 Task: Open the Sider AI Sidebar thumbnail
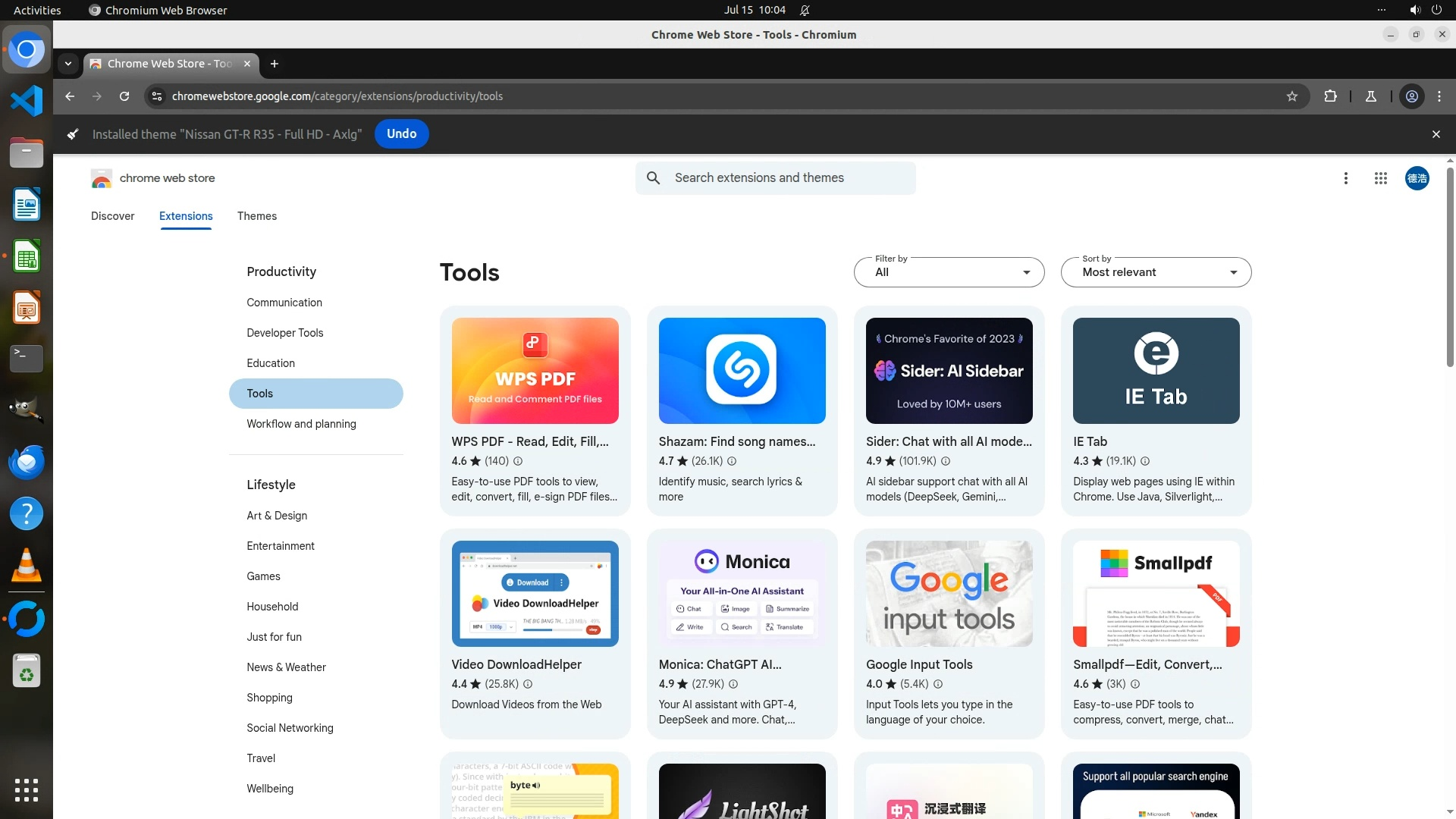point(949,371)
